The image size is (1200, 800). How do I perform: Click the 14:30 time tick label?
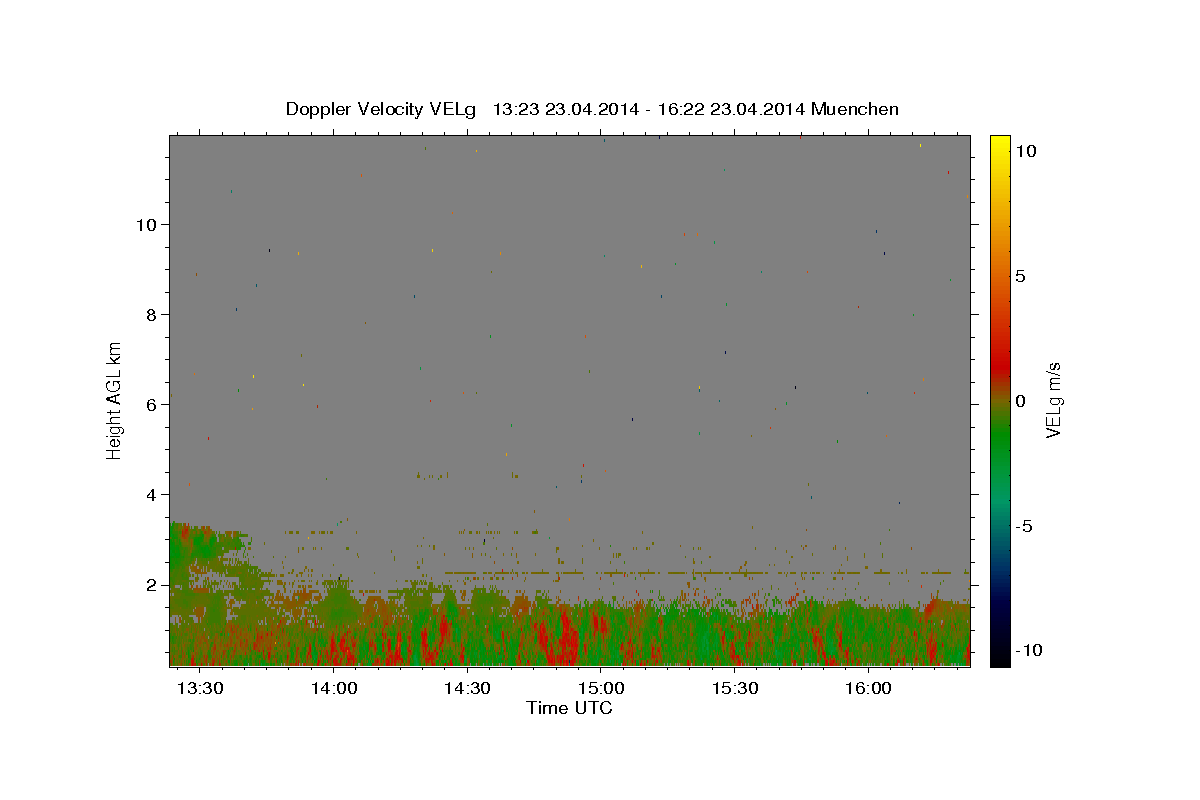[x=467, y=688]
